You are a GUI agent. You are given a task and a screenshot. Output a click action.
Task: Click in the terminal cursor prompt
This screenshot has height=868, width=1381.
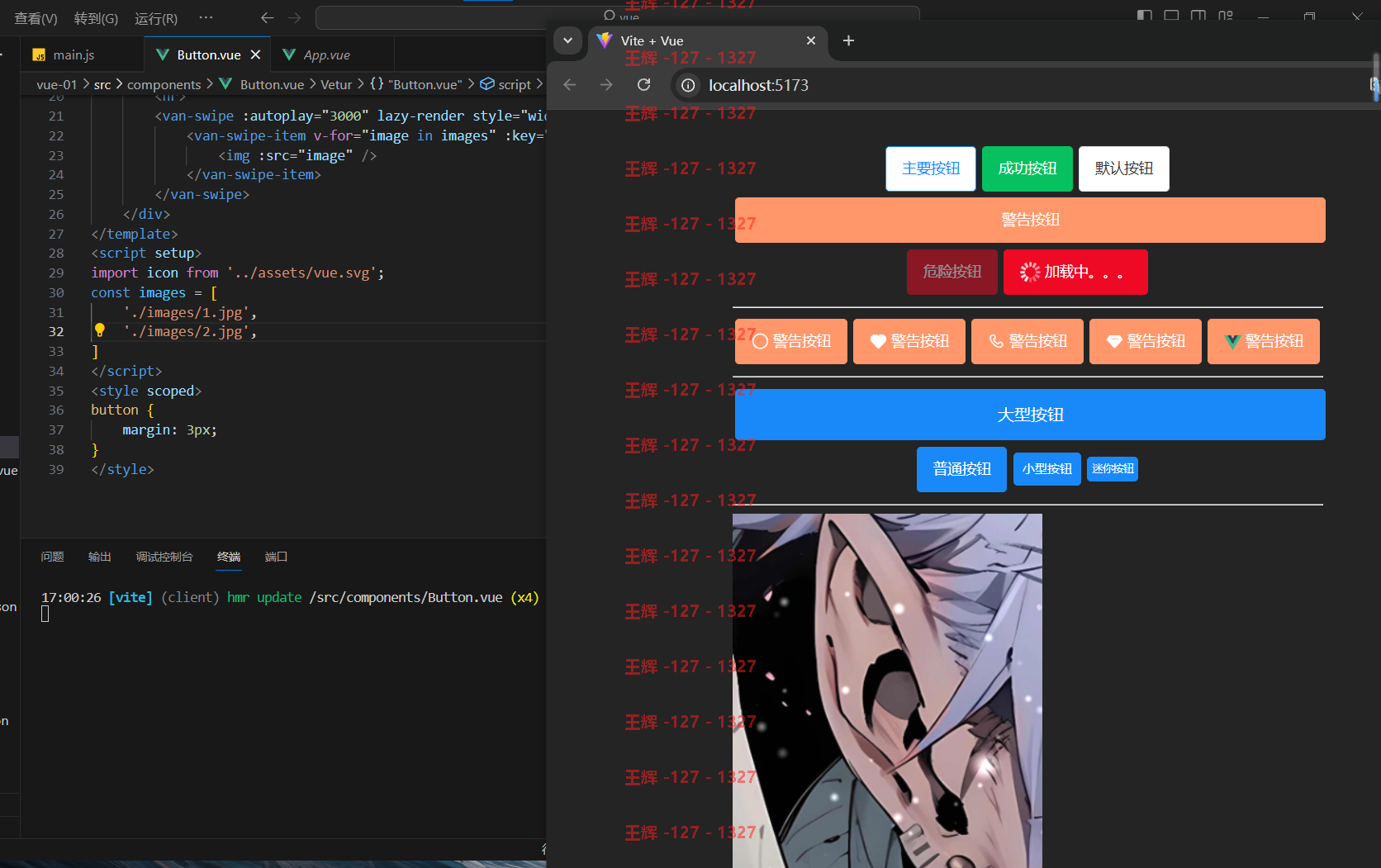click(45, 614)
